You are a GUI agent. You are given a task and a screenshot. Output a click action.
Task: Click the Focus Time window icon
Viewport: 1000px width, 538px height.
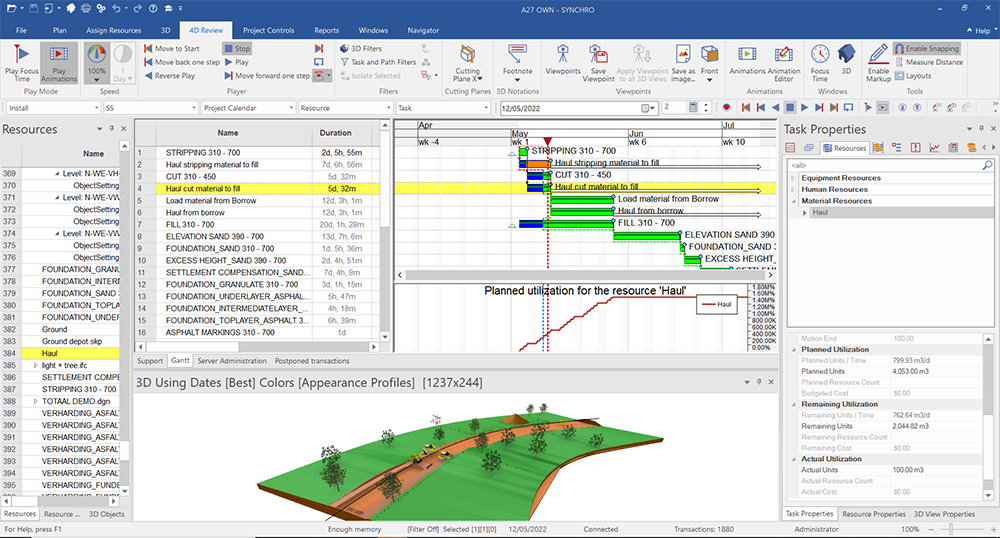(820, 62)
